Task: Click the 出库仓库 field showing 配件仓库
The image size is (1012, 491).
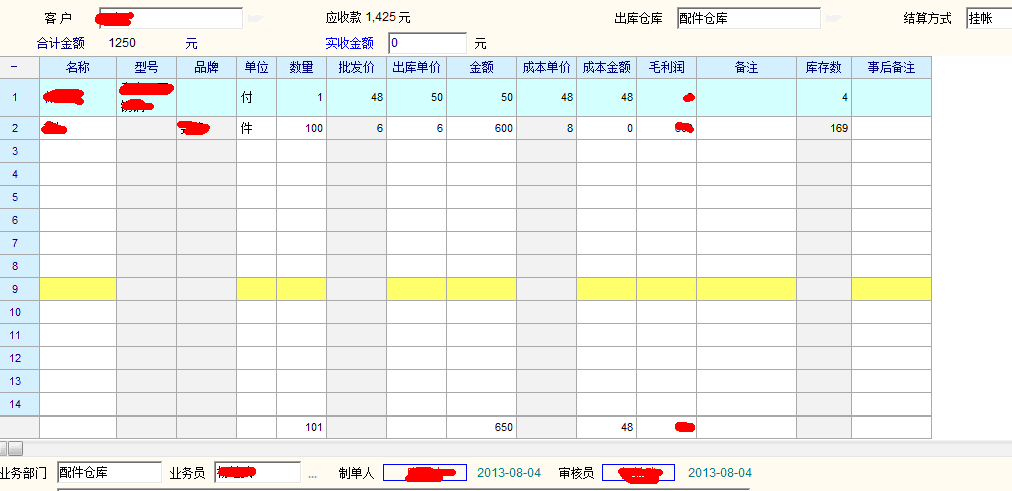Action: tap(748, 18)
